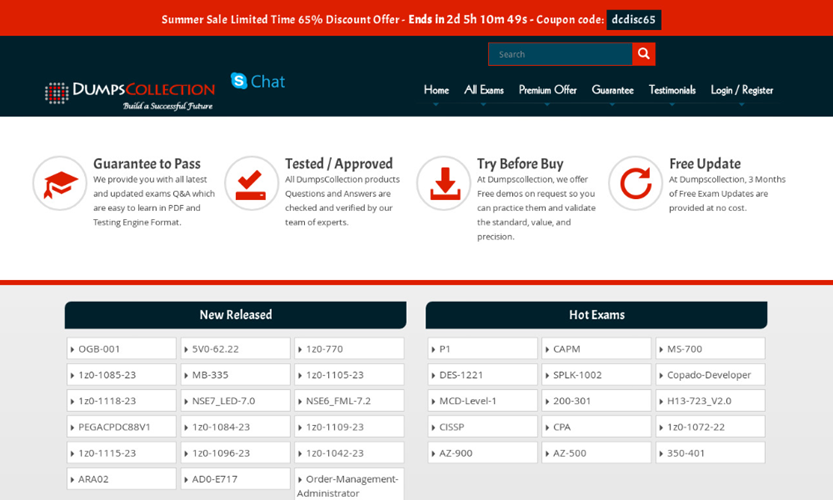
Task: Open the SPLK-1002 hot exam link
Action: pos(597,375)
